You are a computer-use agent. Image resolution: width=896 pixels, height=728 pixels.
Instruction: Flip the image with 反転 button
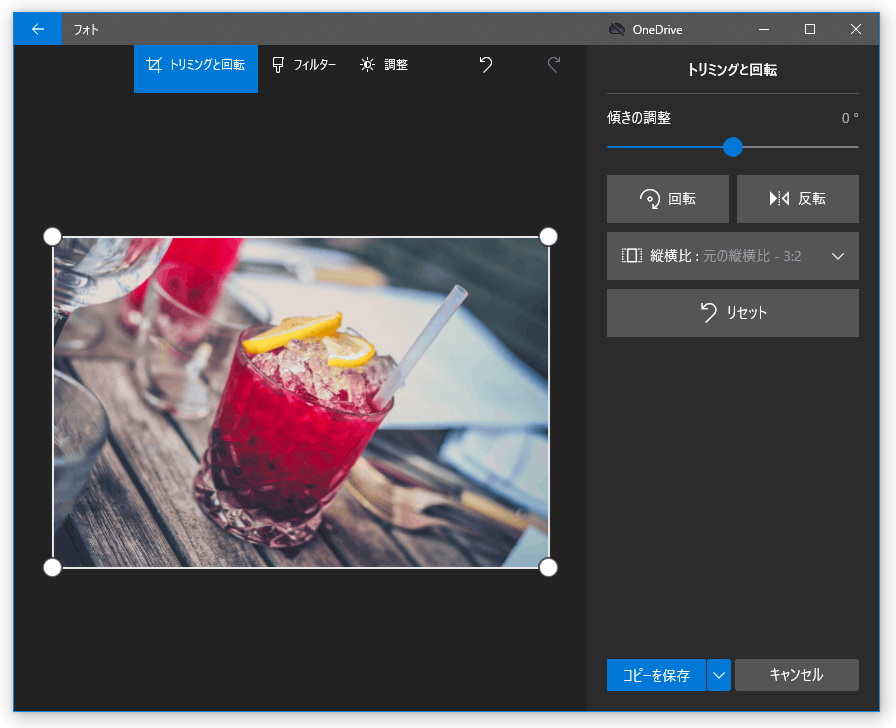click(798, 199)
